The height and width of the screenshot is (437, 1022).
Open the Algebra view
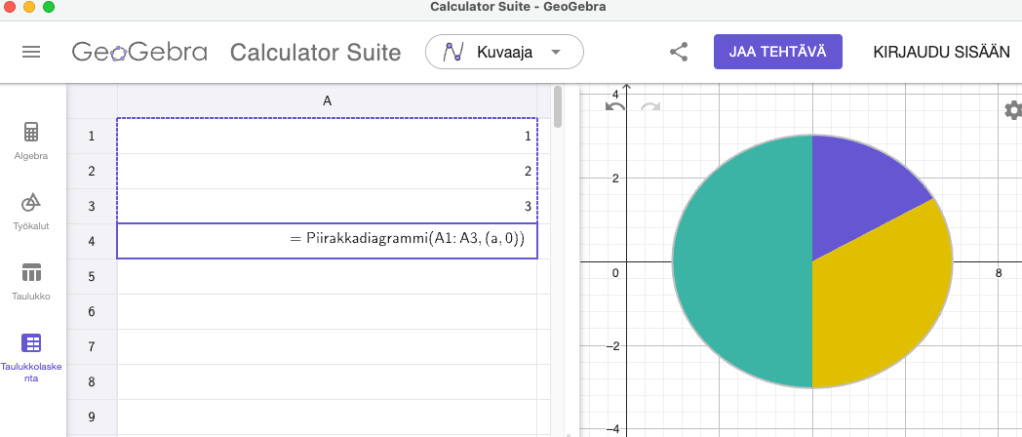[x=31, y=140]
